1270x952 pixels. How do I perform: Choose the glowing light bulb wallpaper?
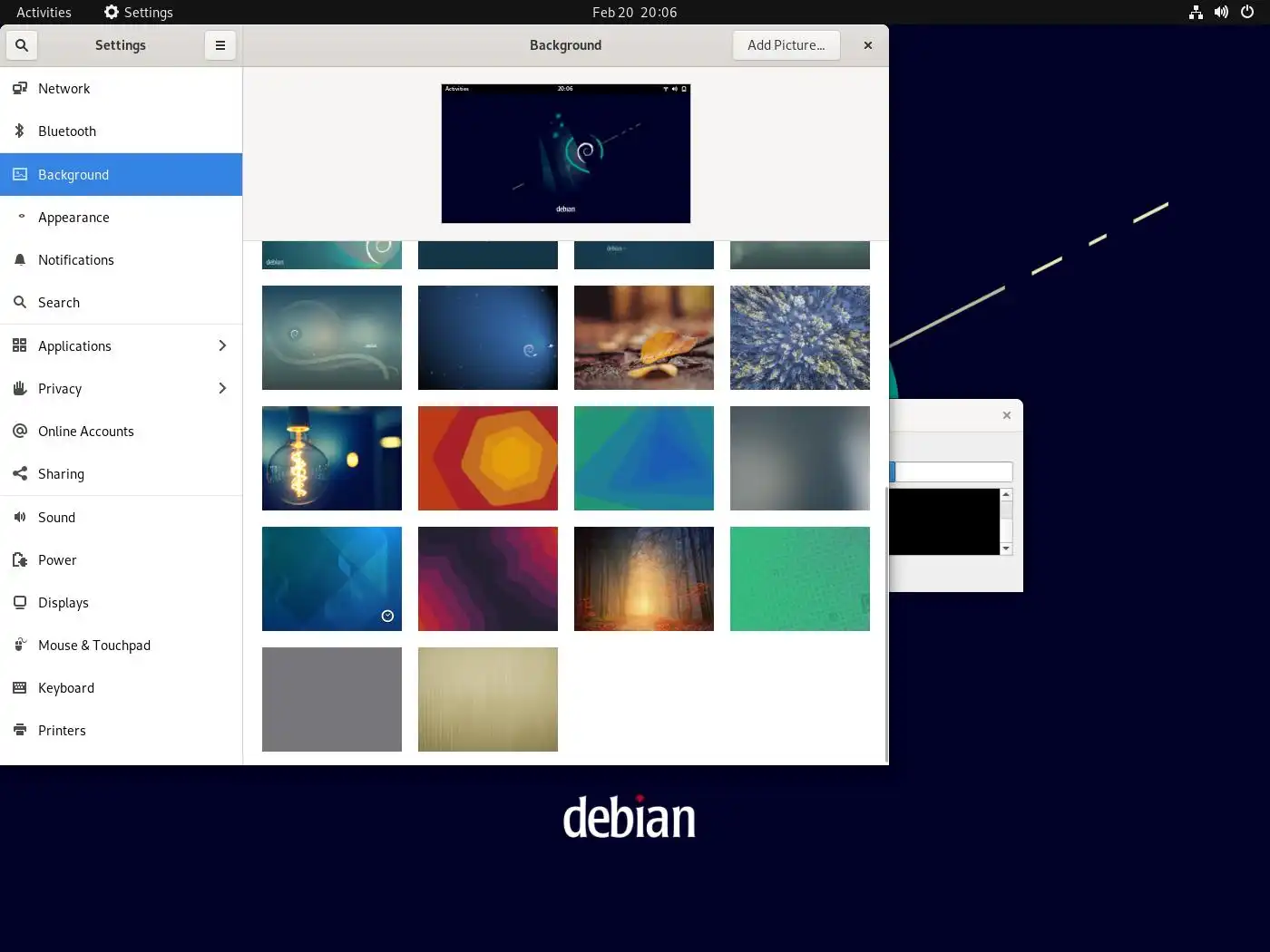(332, 458)
